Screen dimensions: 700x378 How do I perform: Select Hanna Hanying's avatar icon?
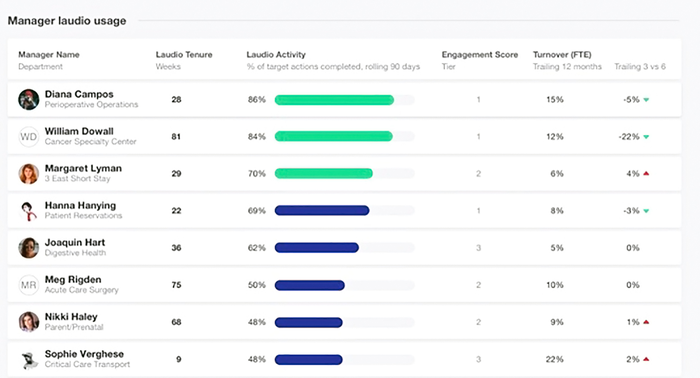29,211
